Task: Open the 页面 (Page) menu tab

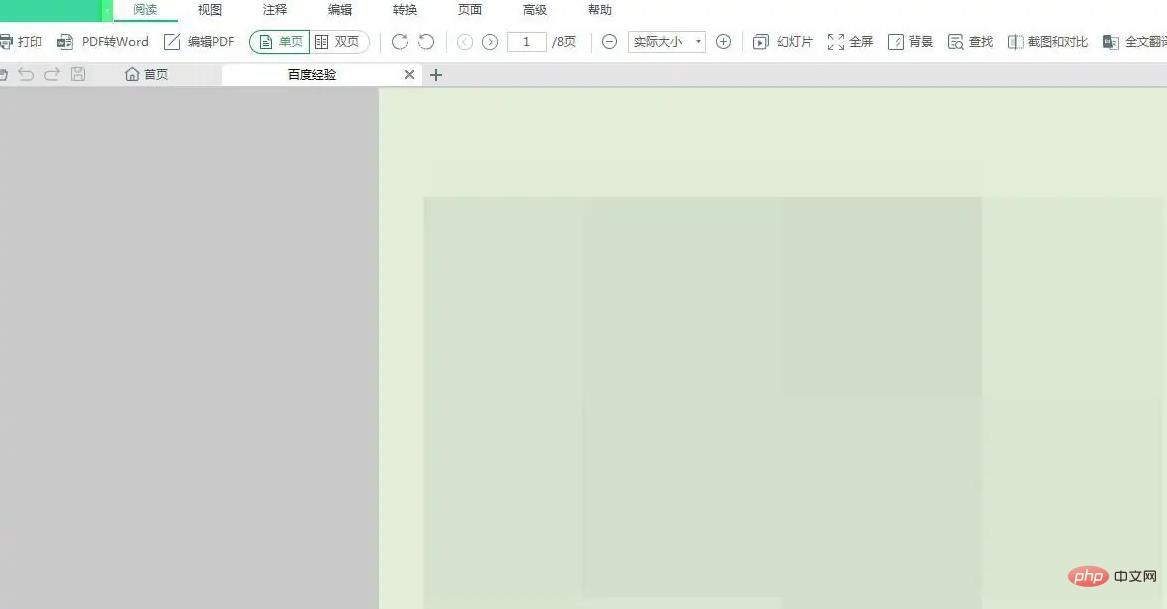Action: [x=470, y=10]
